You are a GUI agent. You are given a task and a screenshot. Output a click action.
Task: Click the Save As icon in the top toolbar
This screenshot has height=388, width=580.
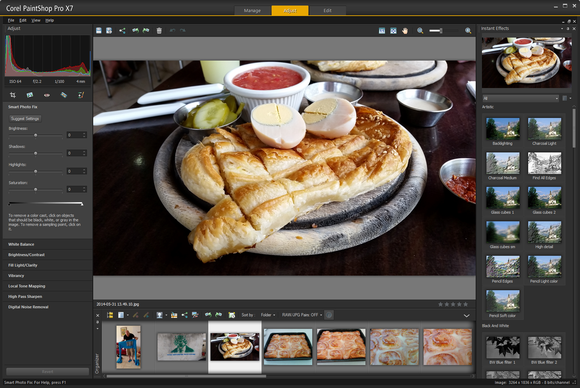pos(109,31)
